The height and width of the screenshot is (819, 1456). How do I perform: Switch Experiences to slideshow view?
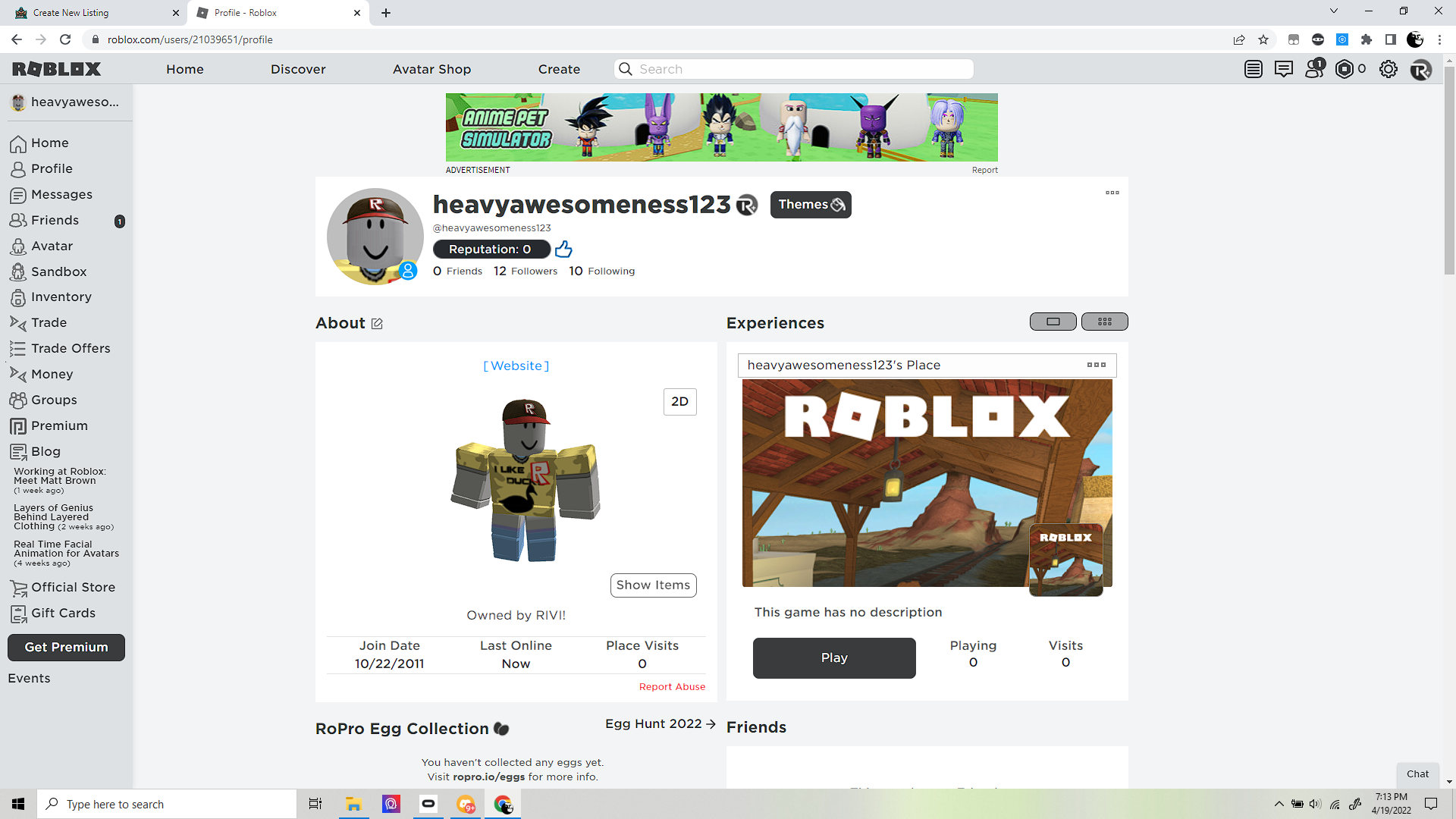(x=1053, y=322)
